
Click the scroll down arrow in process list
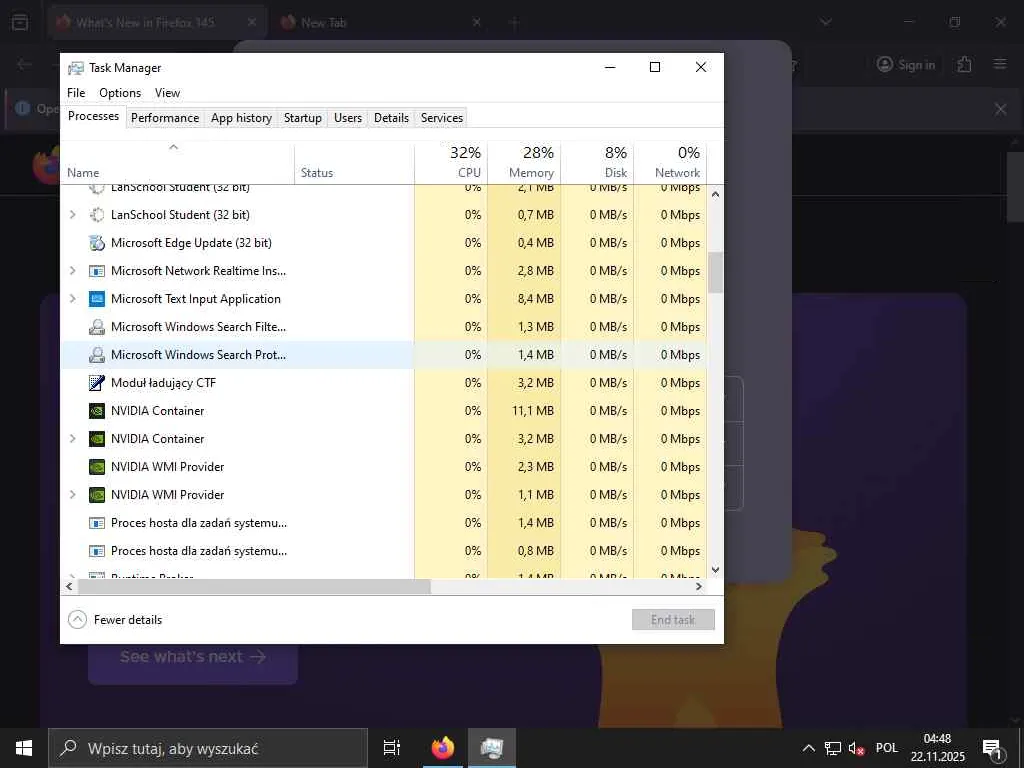click(x=716, y=569)
